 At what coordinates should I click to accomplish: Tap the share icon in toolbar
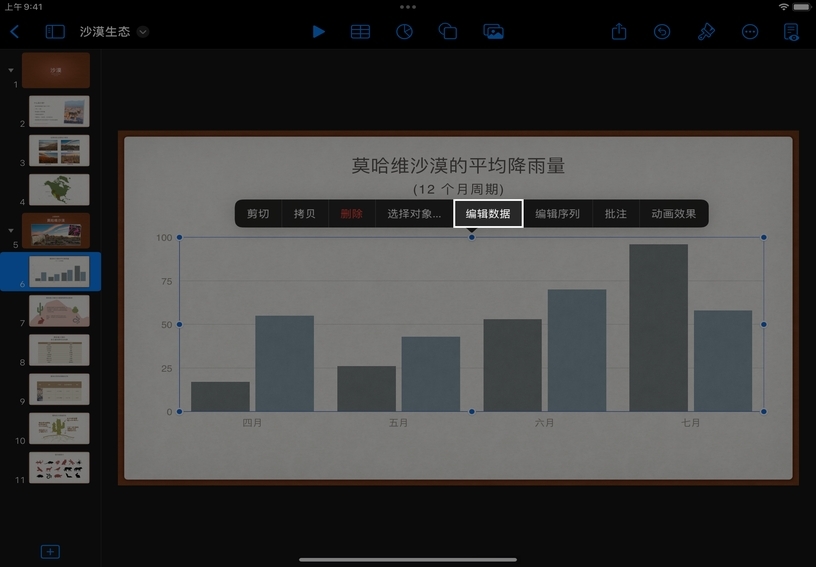coord(619,32)
